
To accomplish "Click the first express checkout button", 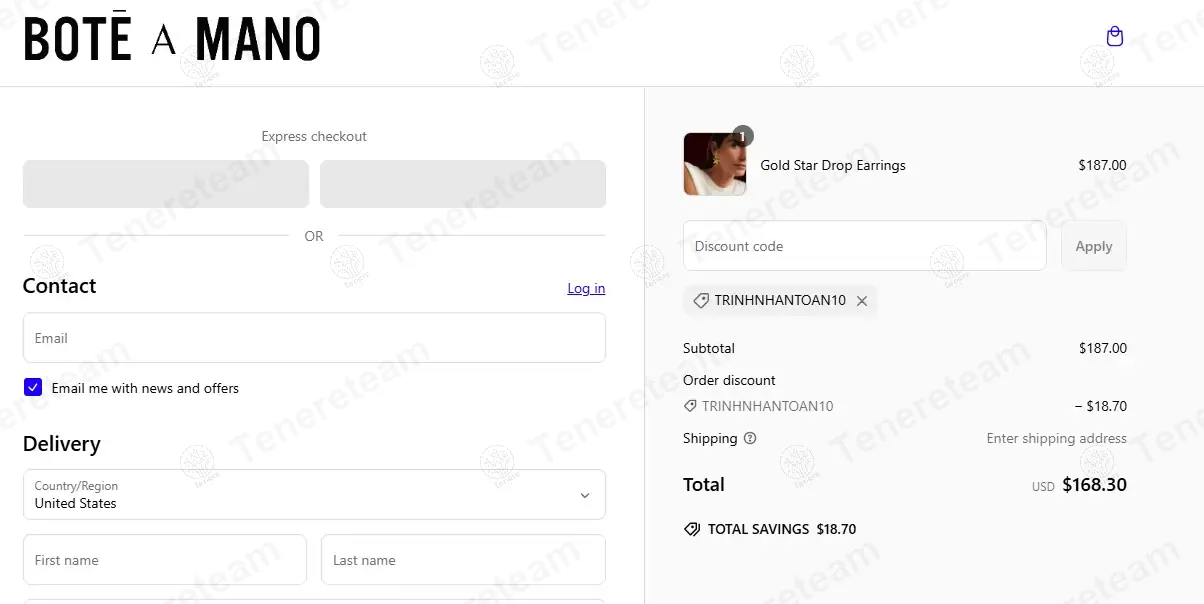I will [x=166, y=184].
